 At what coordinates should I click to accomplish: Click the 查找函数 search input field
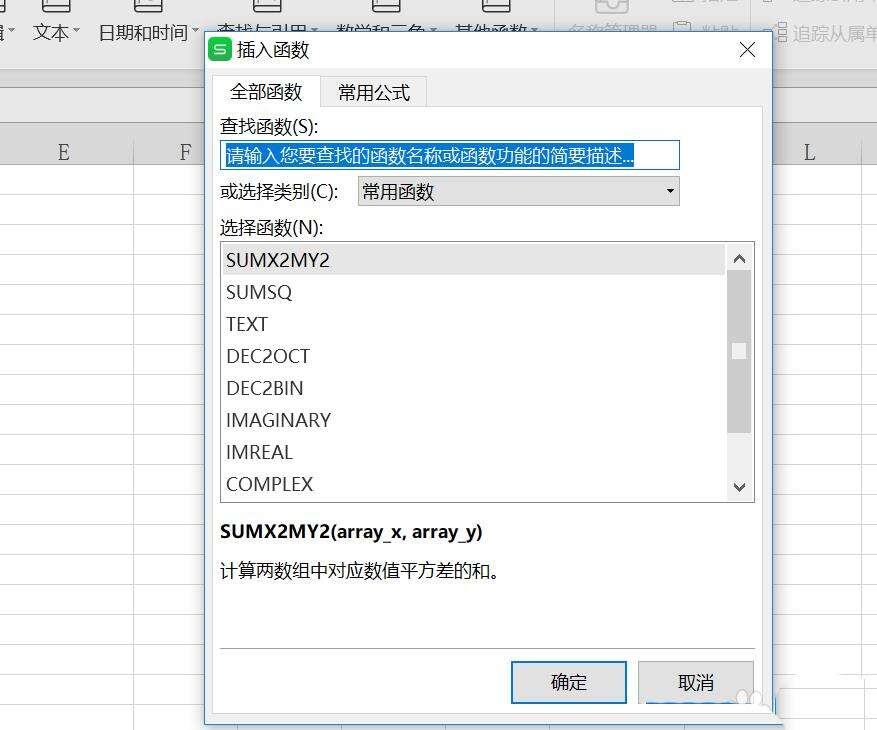(x=450, y=155)
